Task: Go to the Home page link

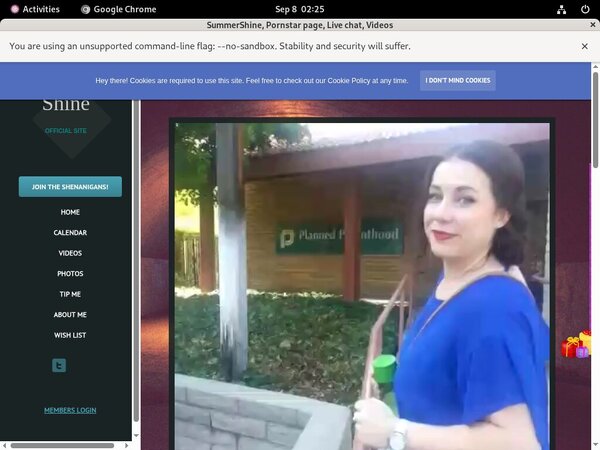Action: pos(70,212)
